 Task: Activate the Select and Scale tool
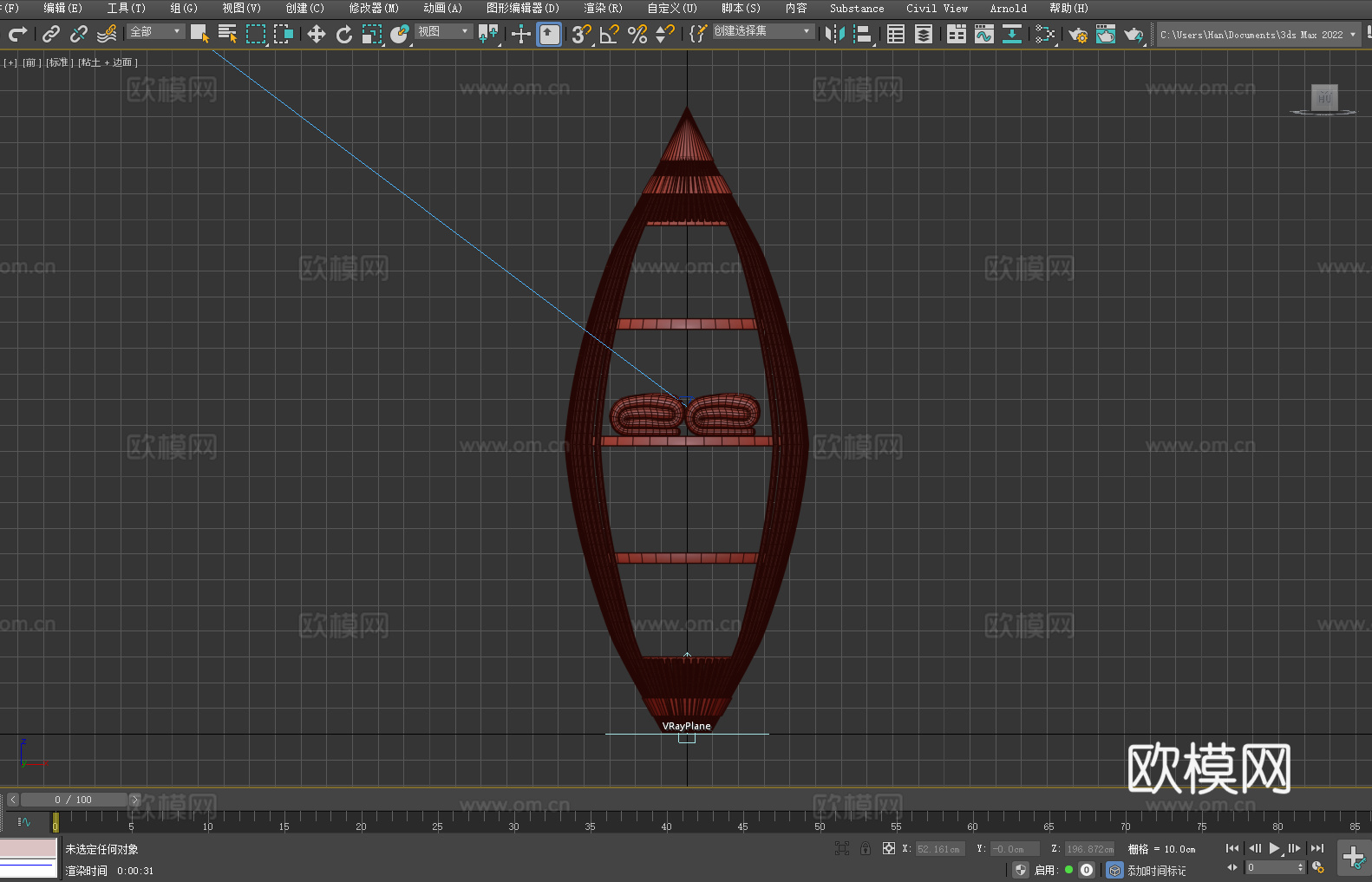pos(372,34)
